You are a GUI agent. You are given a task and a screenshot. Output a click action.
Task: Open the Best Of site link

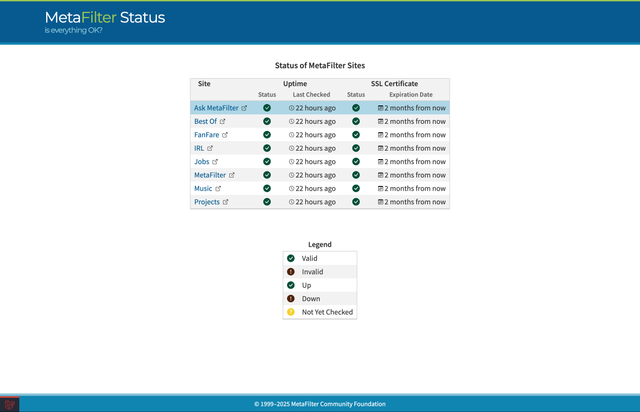[205, 121]
